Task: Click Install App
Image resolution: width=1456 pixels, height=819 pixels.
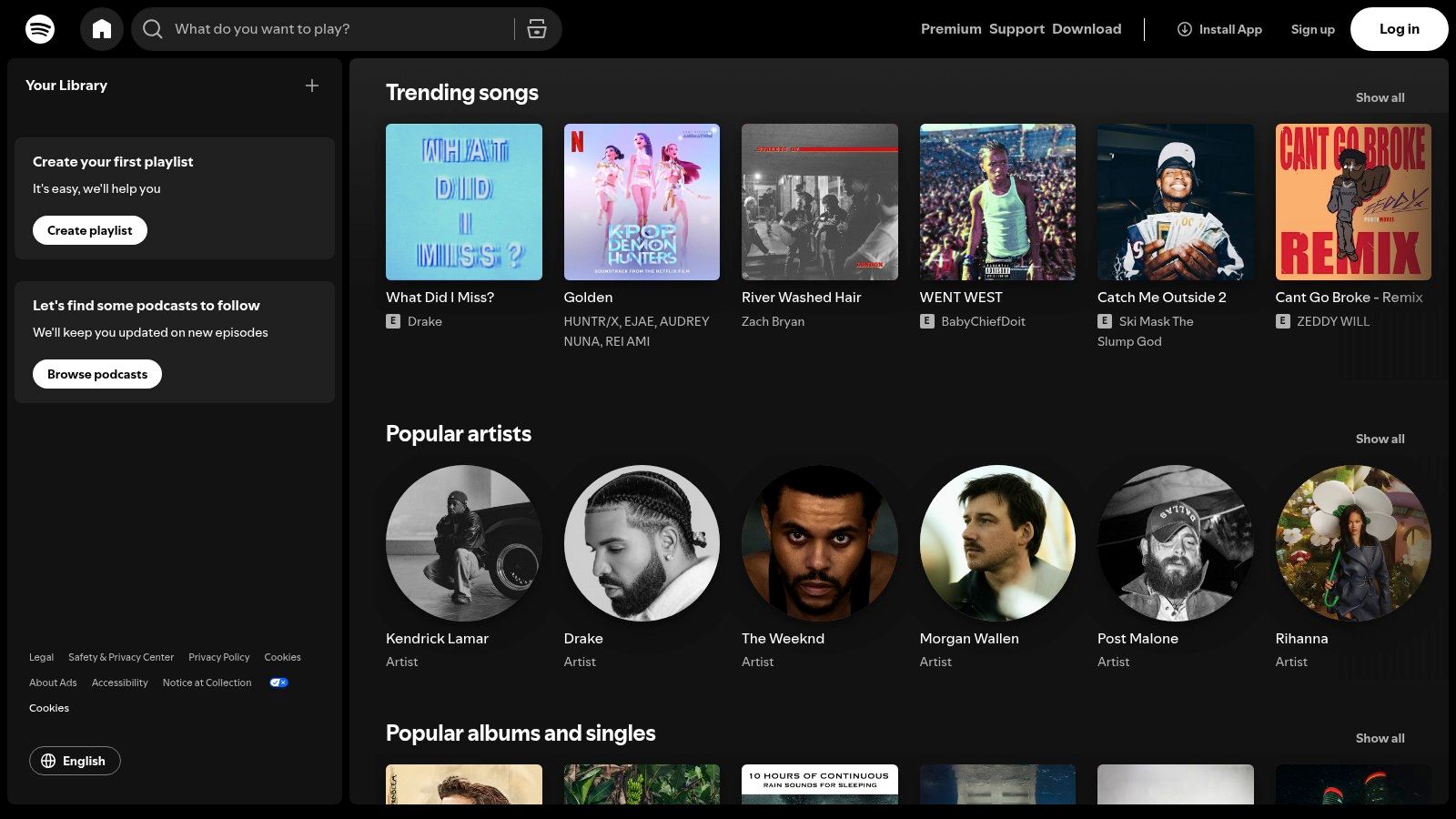Action: click(x=1219, y=29)
